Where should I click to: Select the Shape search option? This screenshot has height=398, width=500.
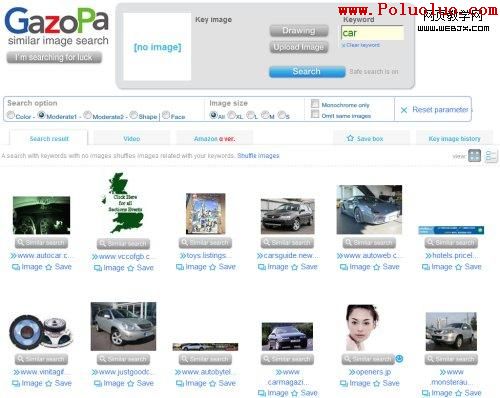134,115
